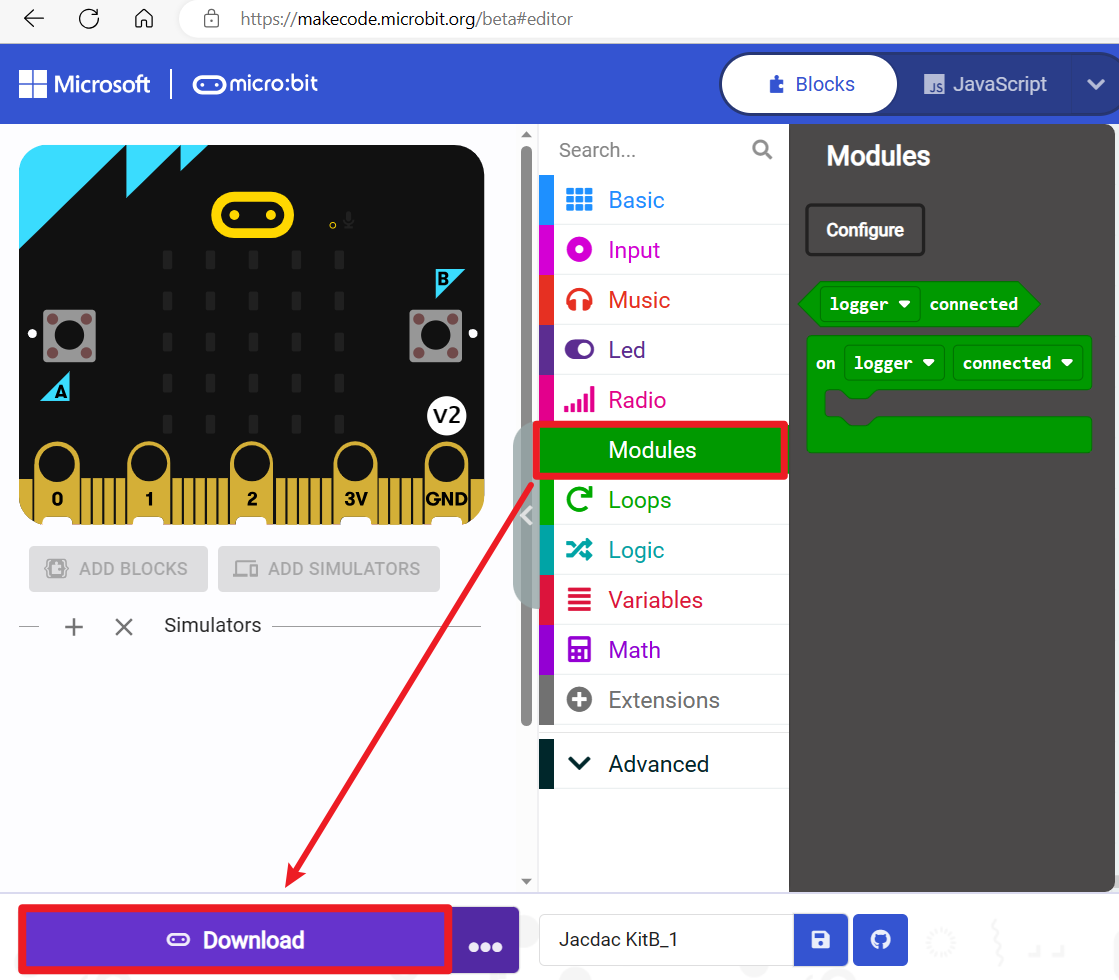This screenshot has width=1119, height=980.
Task: Click the search magnifier icon in toolbox
Action: (x=762, y=150)
